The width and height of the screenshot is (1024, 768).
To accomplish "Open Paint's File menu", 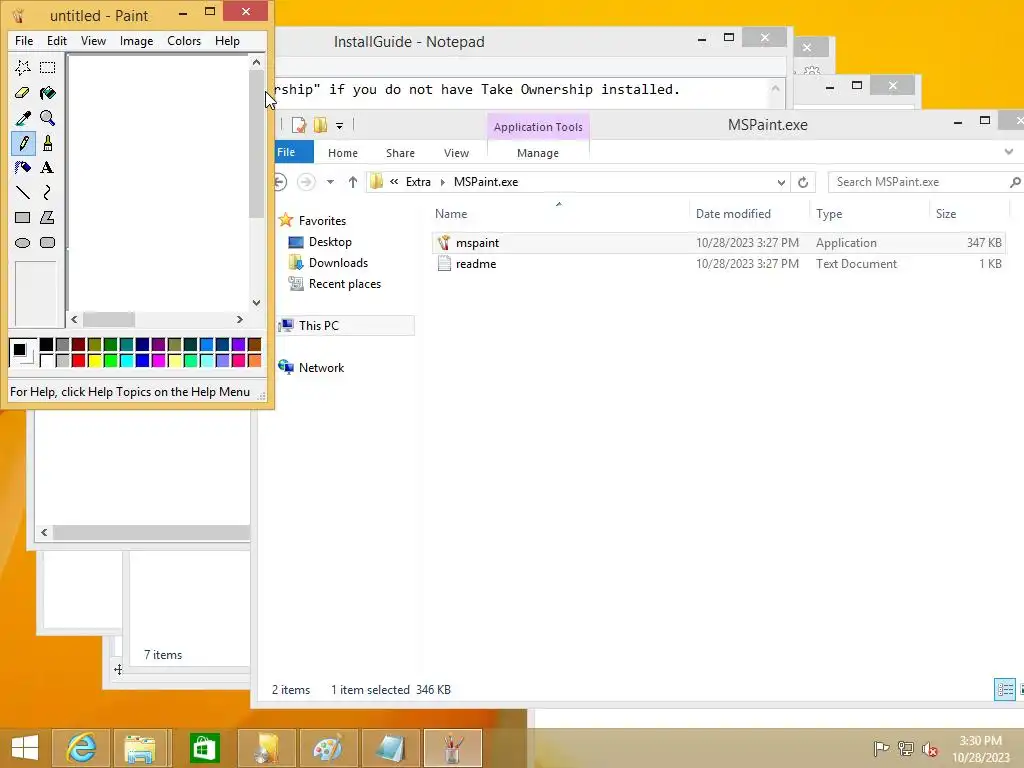I will pos(24,40).
